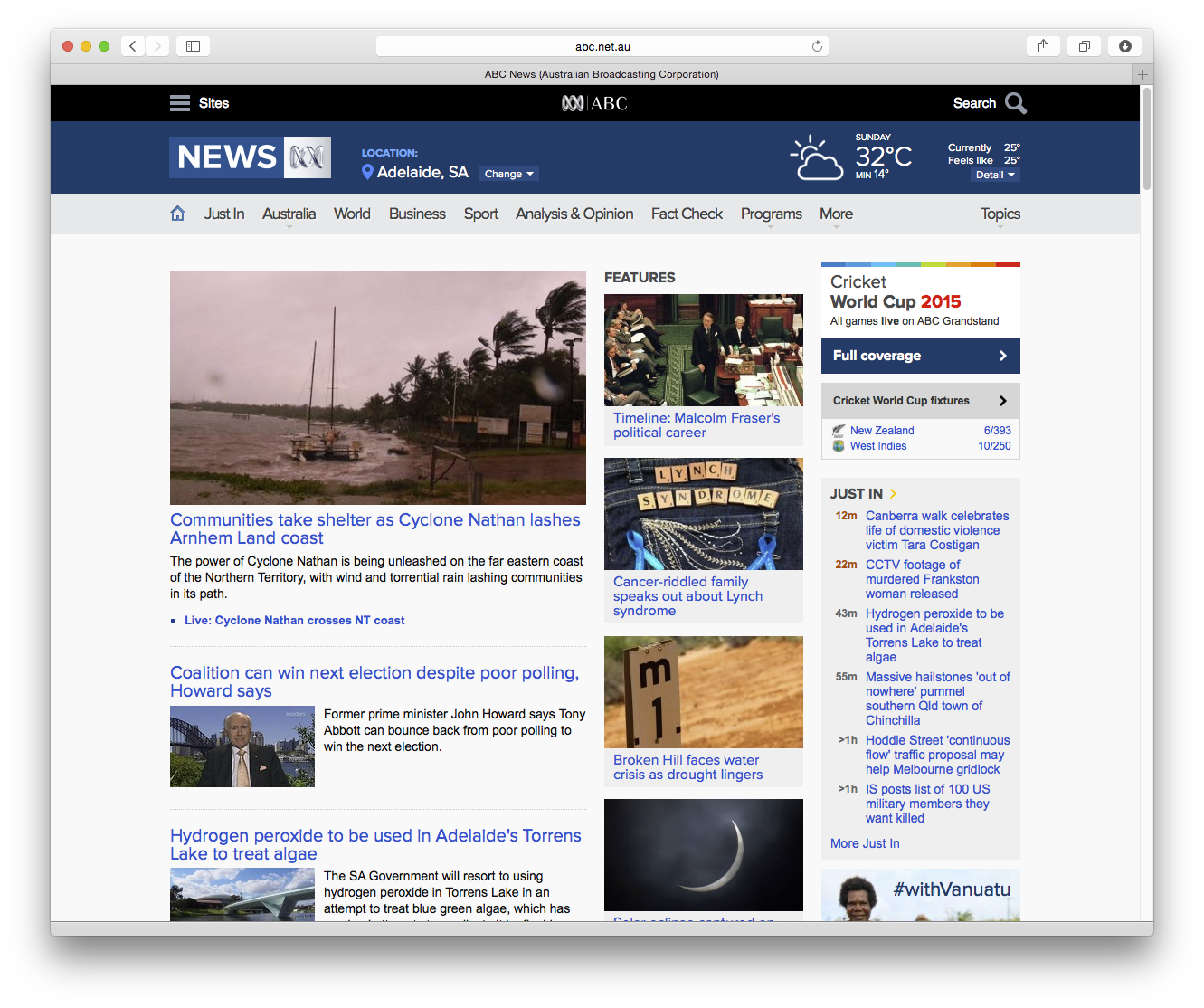Open Cancer-riddled family Lynch syndrome story
This screenshot has width=1204, height=1008.
tap(687, 596)
